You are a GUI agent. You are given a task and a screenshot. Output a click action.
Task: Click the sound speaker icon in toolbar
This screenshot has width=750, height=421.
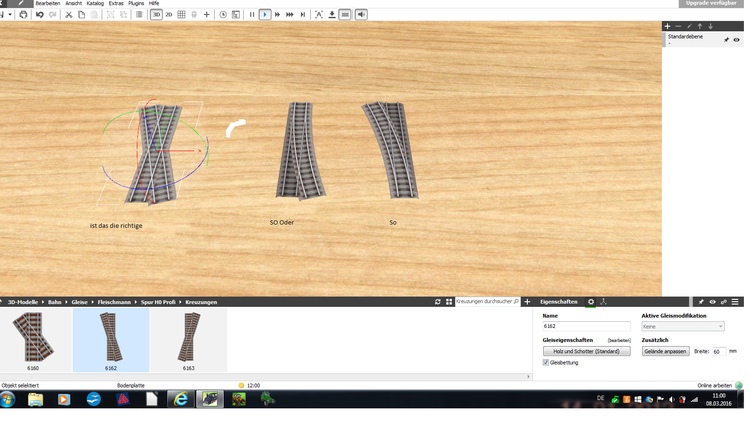360,15
